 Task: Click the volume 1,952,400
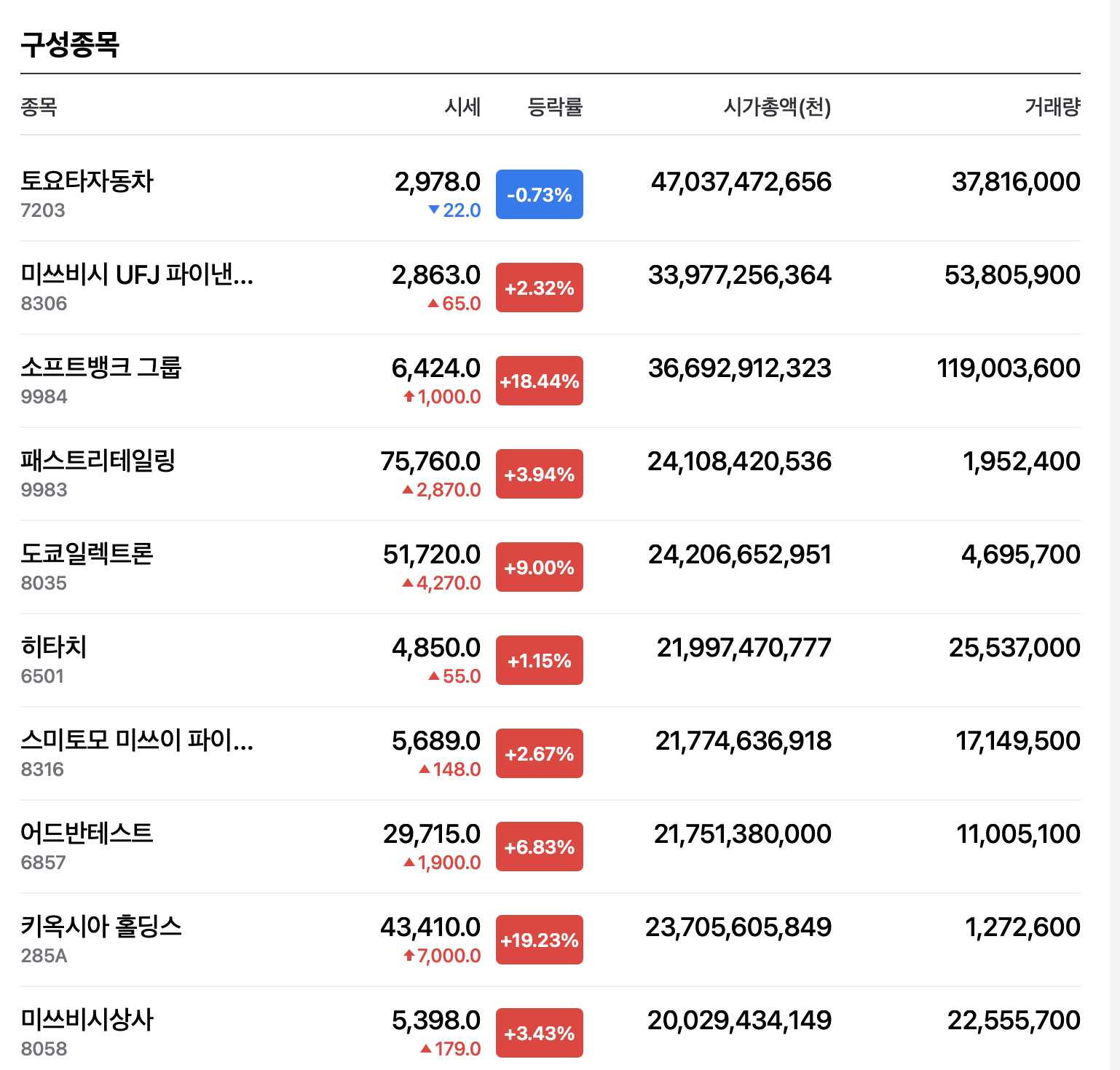(x=1022, y=461)
